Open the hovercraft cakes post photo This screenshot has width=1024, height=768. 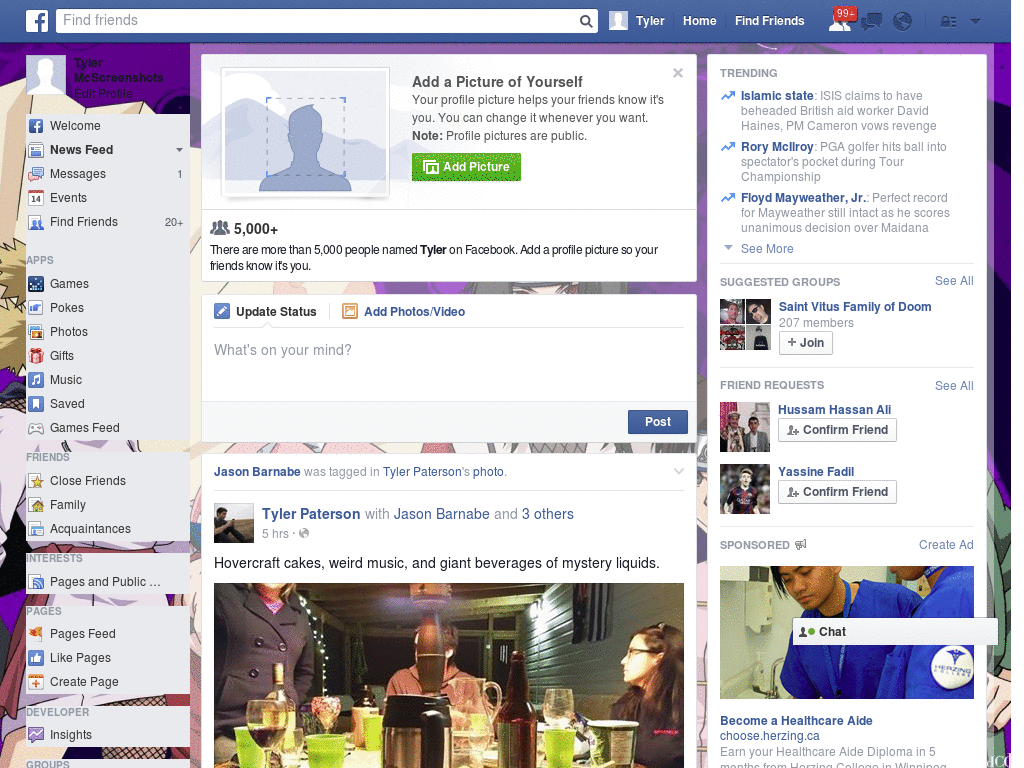click(x=449, y=675)
